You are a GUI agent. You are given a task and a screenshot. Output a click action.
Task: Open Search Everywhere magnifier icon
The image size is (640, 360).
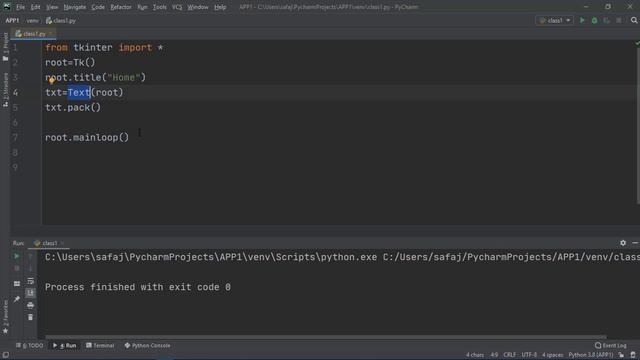(633, 20)
